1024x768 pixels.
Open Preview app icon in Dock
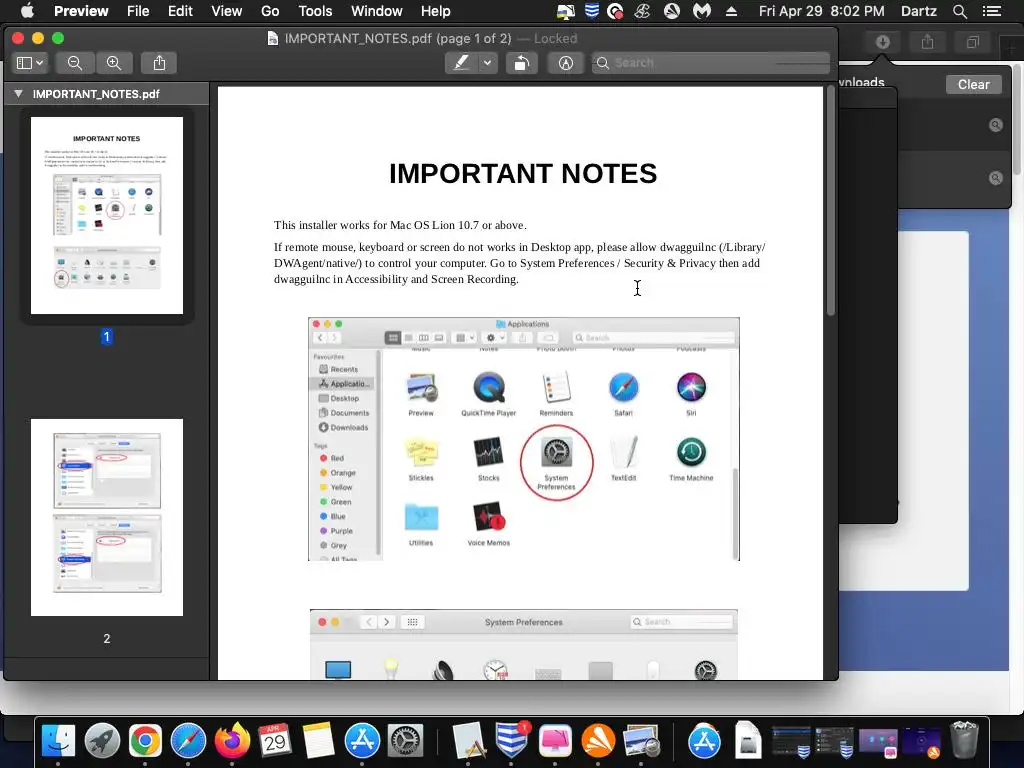(x=641, y=741)
